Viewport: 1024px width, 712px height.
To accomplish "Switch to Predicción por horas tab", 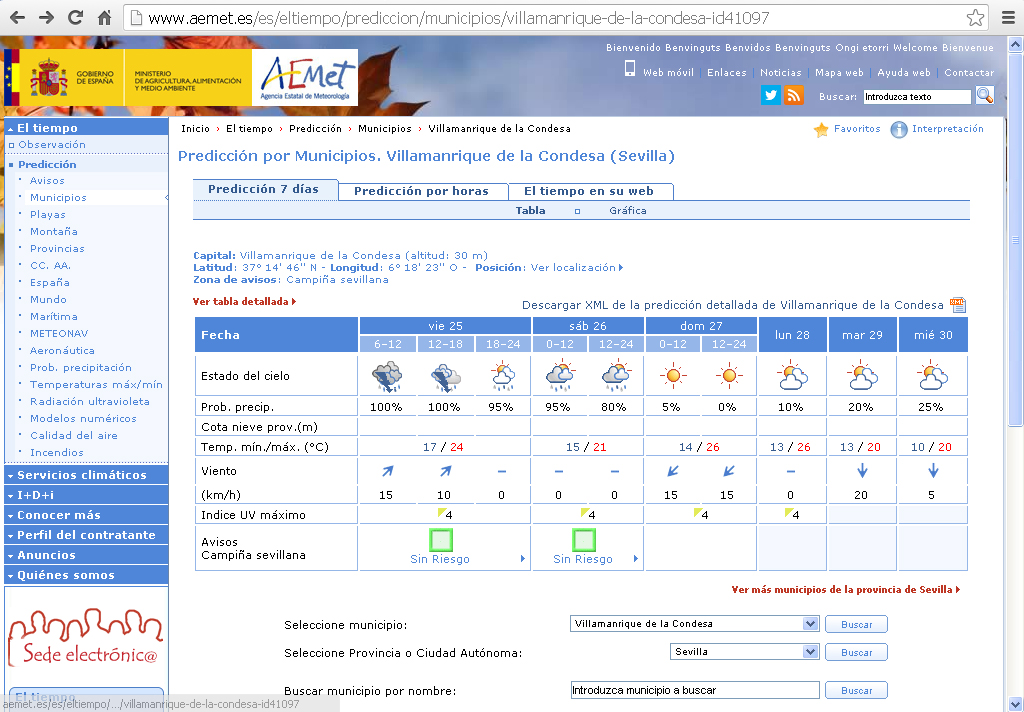I will pos(421,191).
